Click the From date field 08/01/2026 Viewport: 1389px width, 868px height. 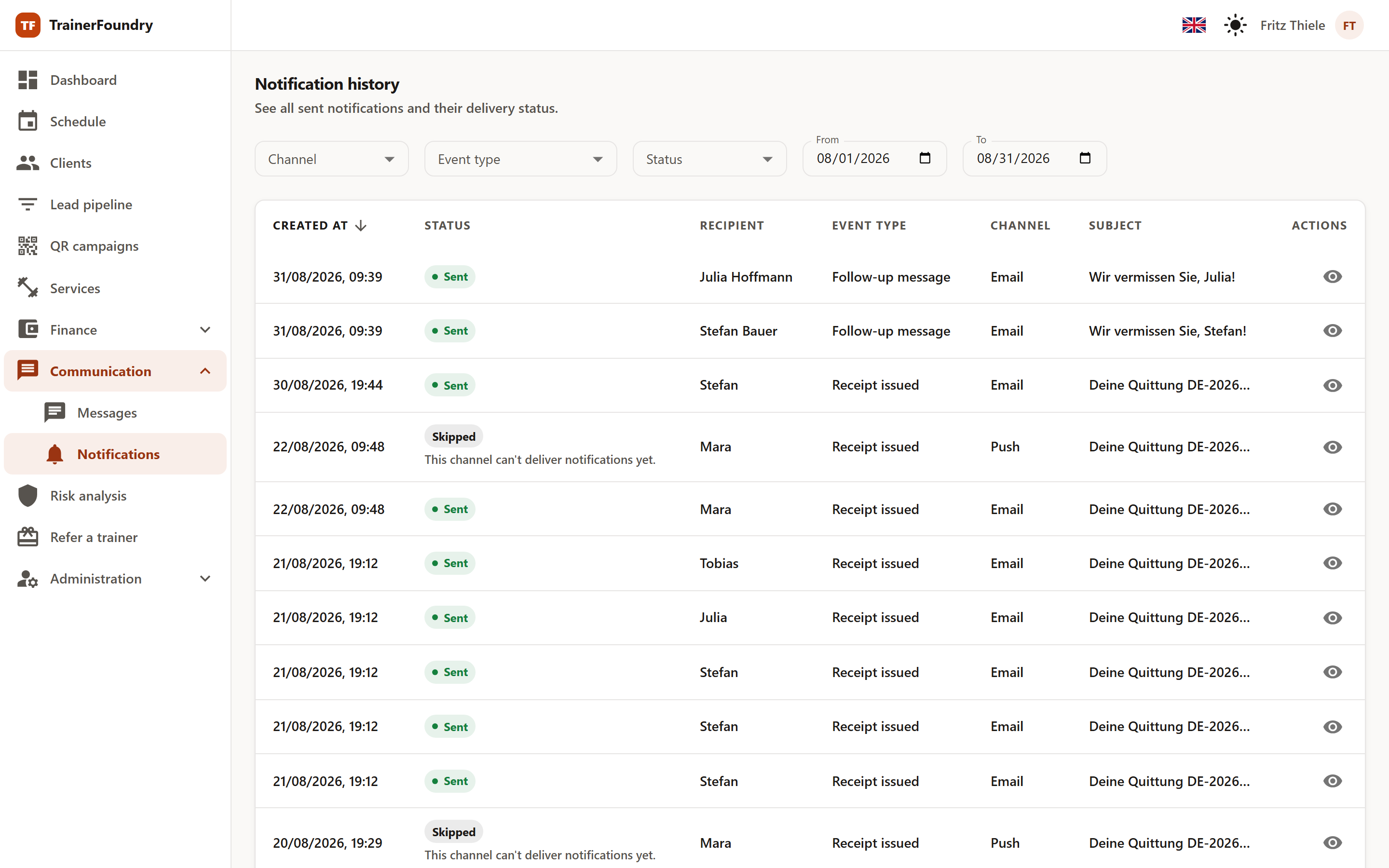874,159
